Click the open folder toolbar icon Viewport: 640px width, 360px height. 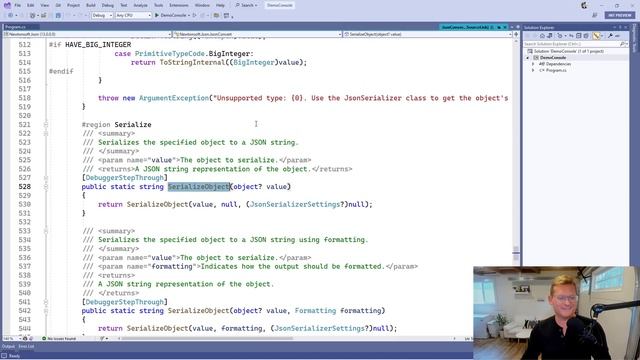point(216,15)
